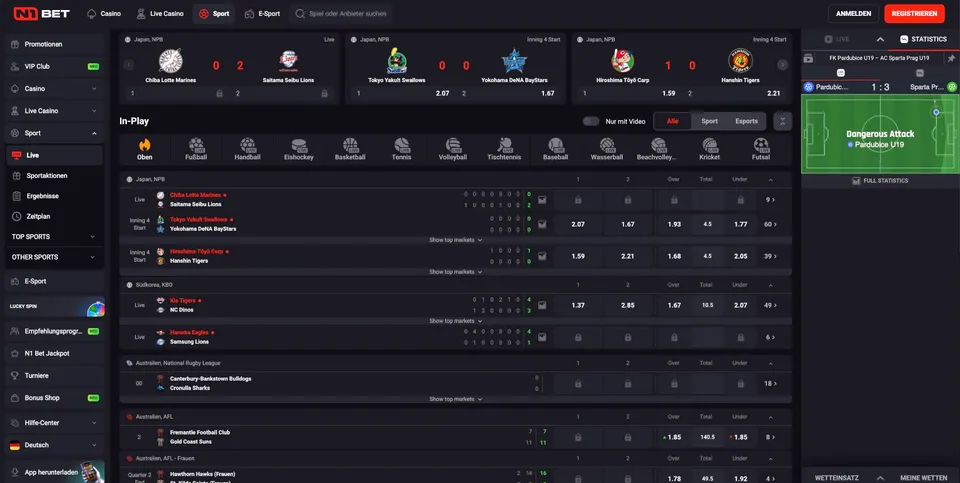Viewport: 960px width, 483px height.
Task: Toggle the Nur mit Video switch
Action: (591, 121)
